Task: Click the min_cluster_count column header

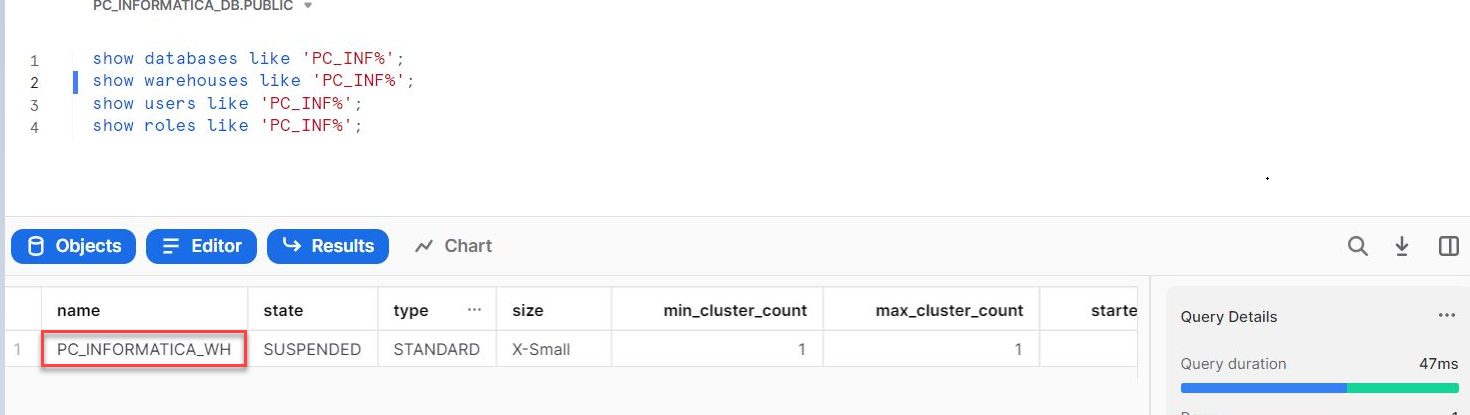Action: pos(735,310)
